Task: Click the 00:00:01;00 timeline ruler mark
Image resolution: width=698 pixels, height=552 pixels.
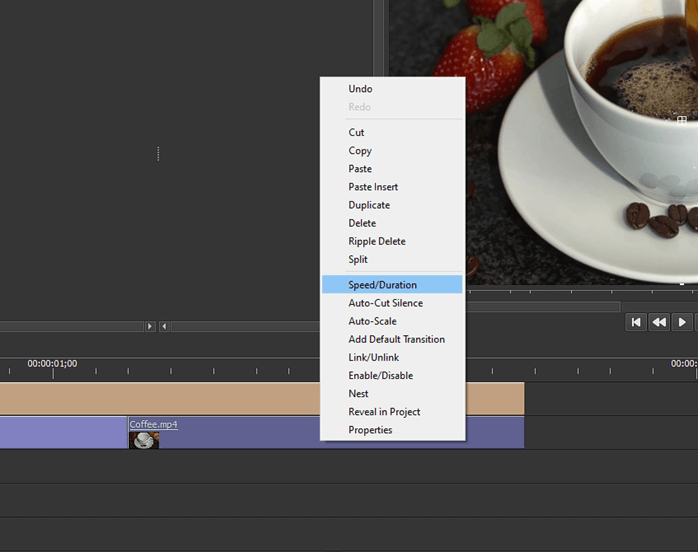Action: coord(52,364)
